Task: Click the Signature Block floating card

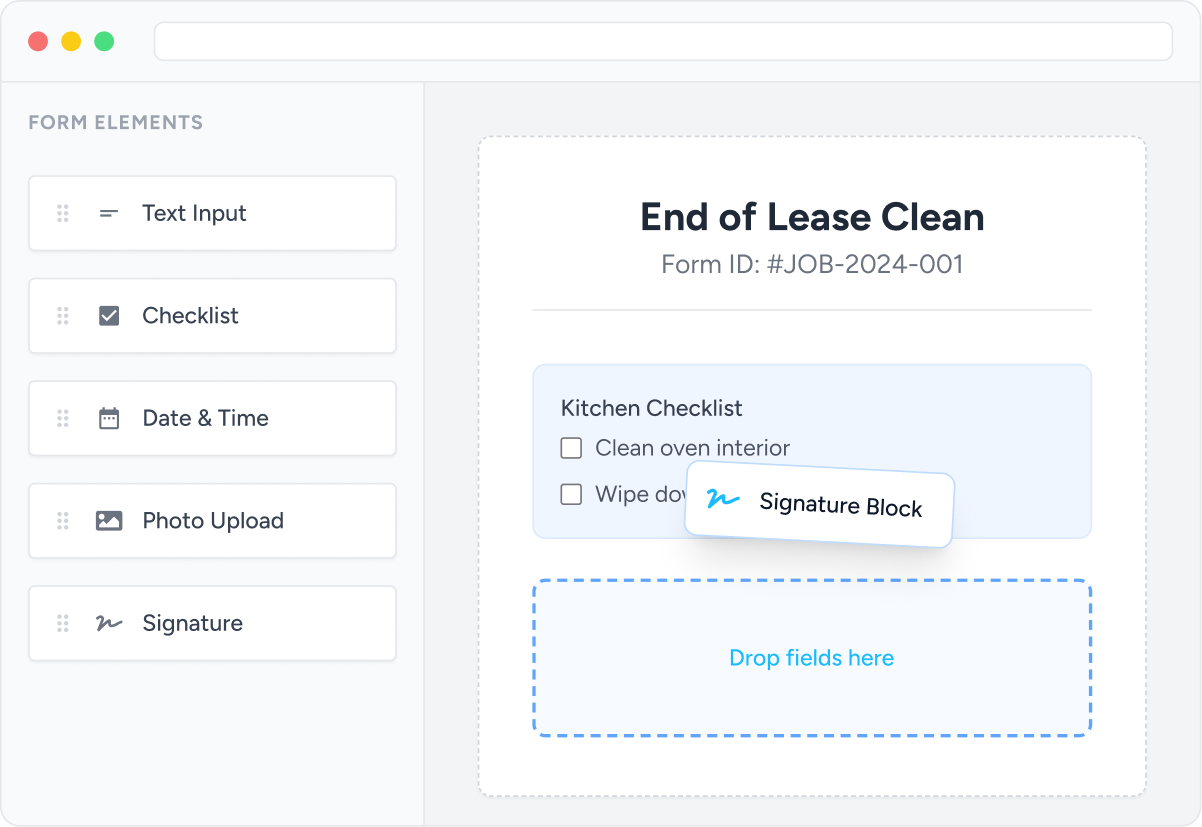Action: pyautogui.click(x=838, y=506)
